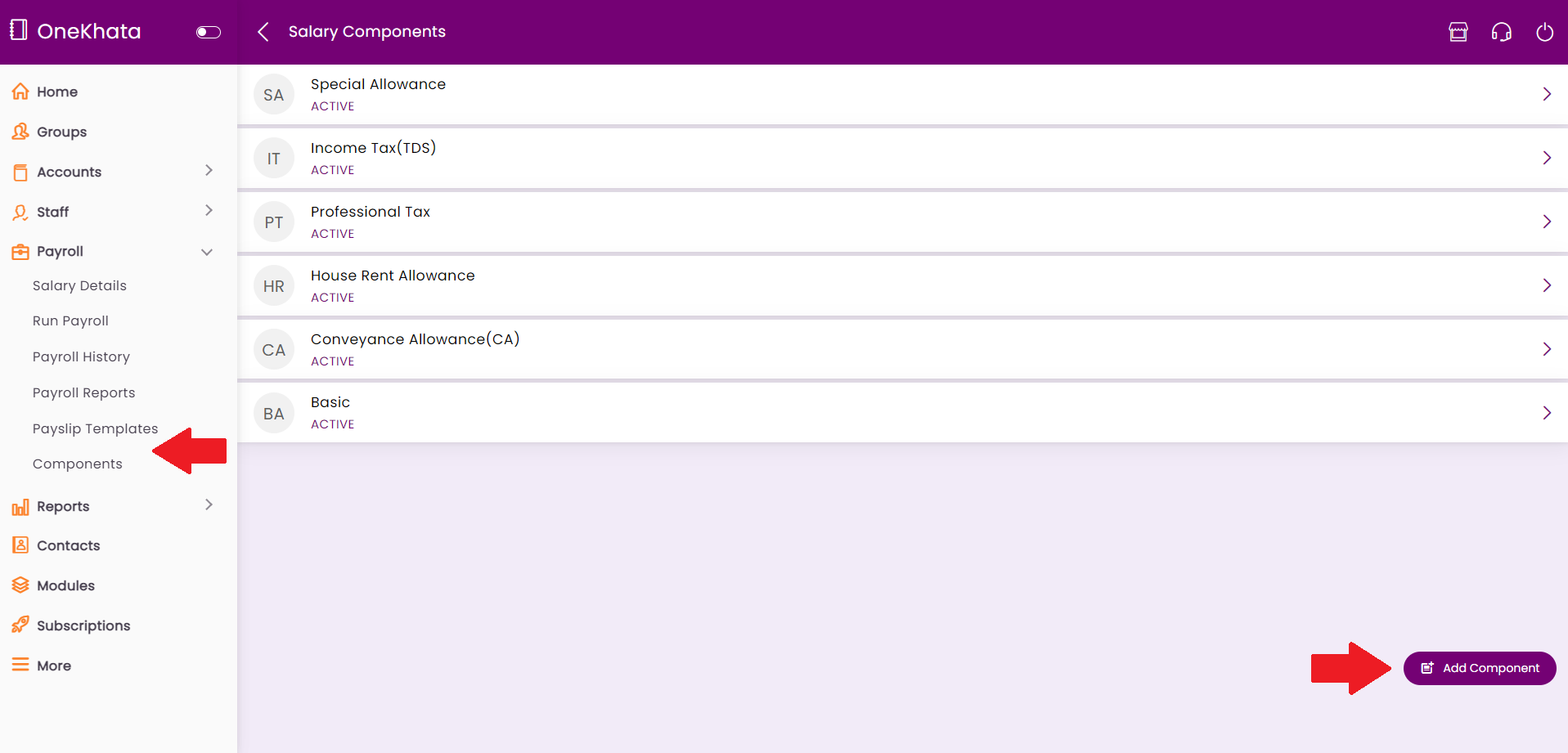Open Run Payroll submenu item
Screen dimensions: 1568x753
click(70, 320)
